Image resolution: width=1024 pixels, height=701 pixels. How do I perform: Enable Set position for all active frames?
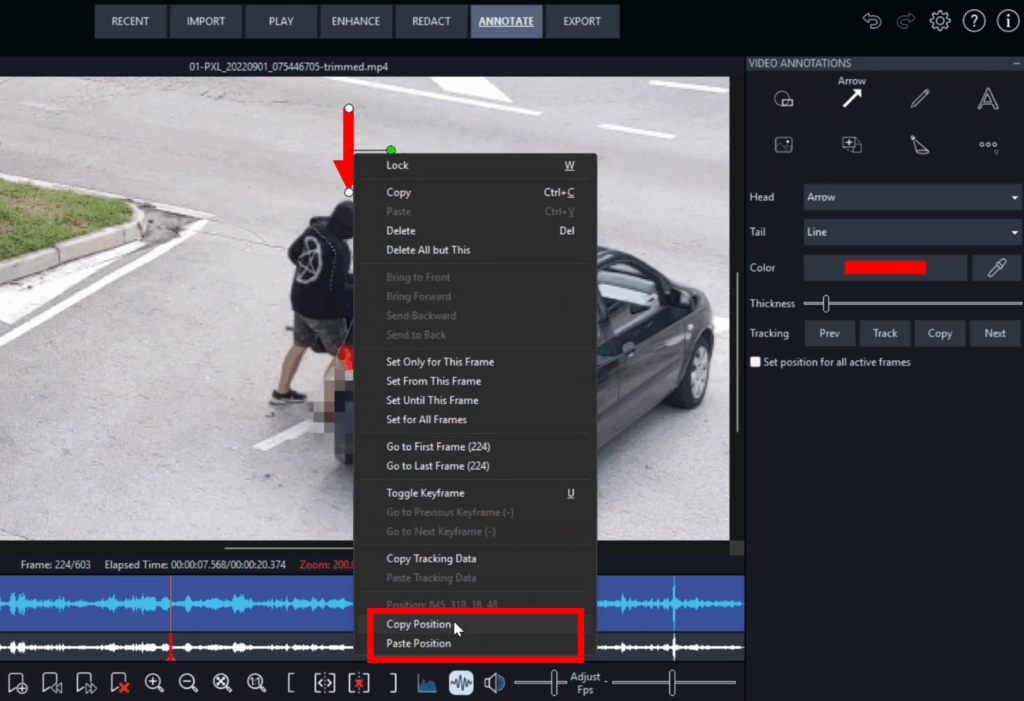point(756,362)
